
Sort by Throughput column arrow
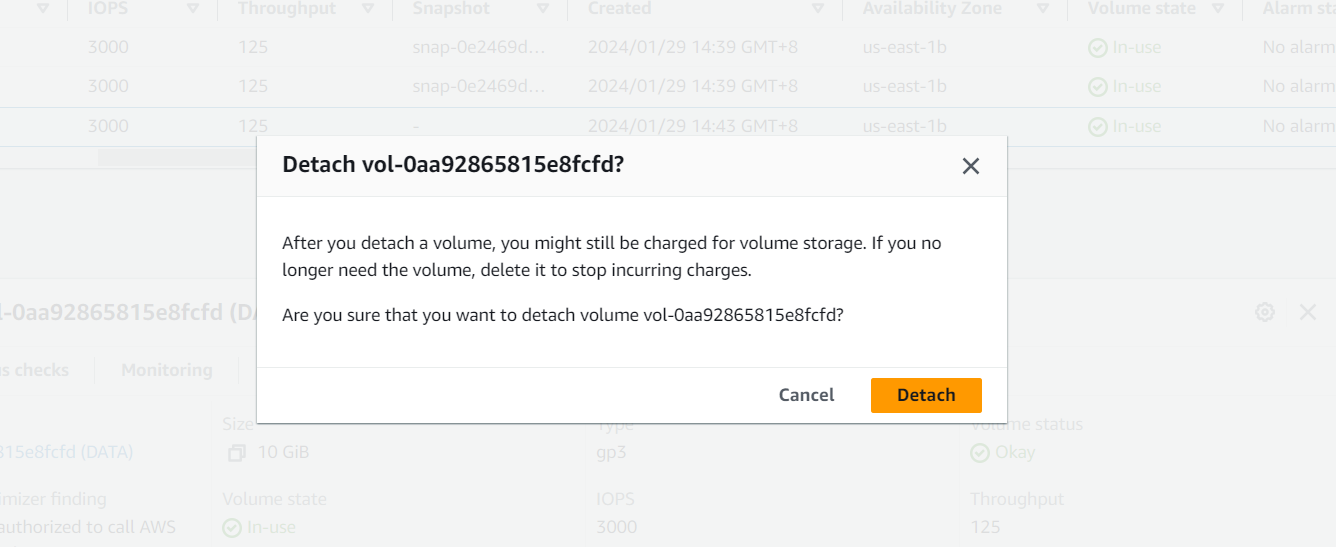click(368, 8)
